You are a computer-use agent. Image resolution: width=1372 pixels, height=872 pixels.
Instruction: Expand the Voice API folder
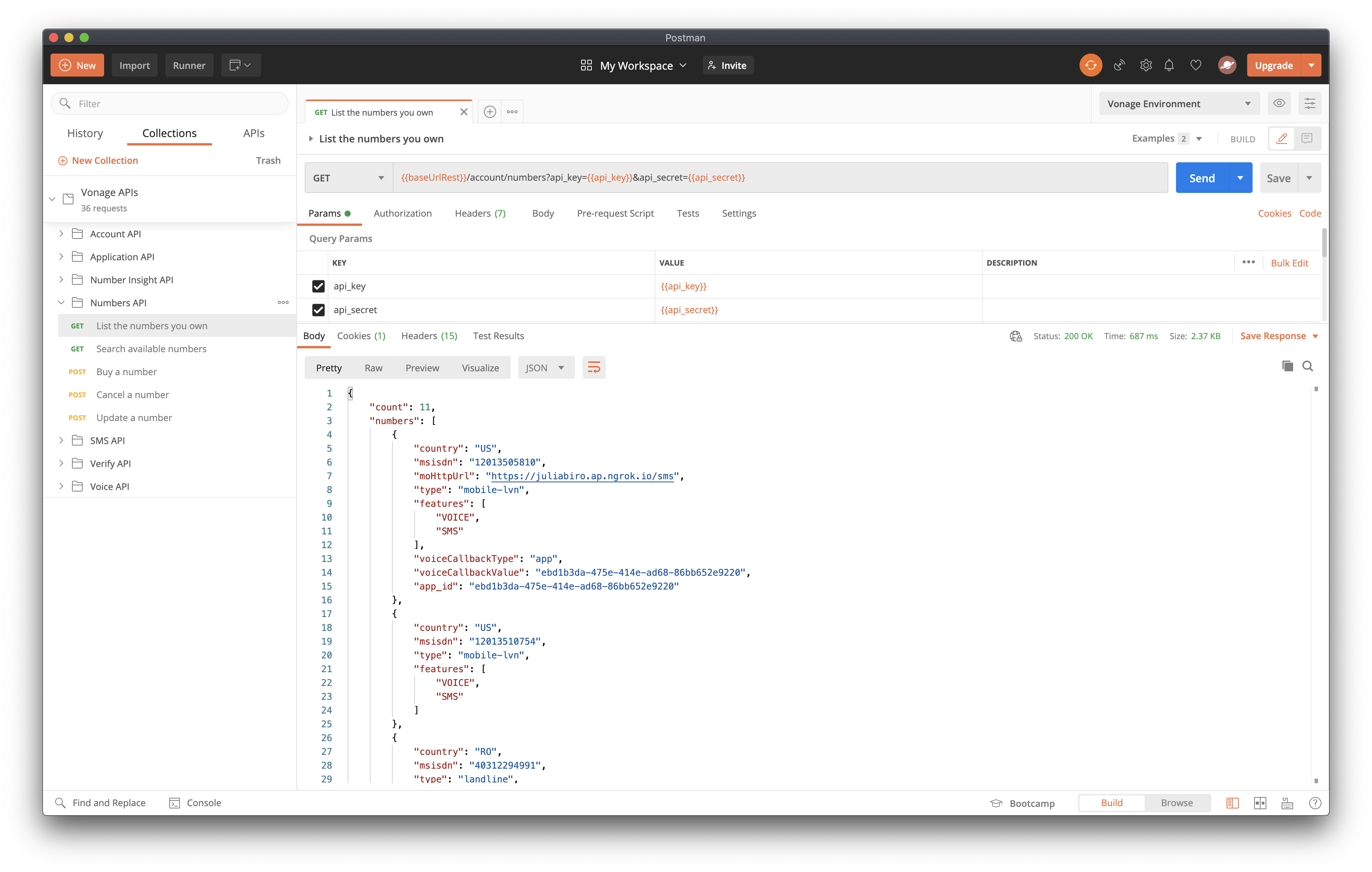[62, 487]
